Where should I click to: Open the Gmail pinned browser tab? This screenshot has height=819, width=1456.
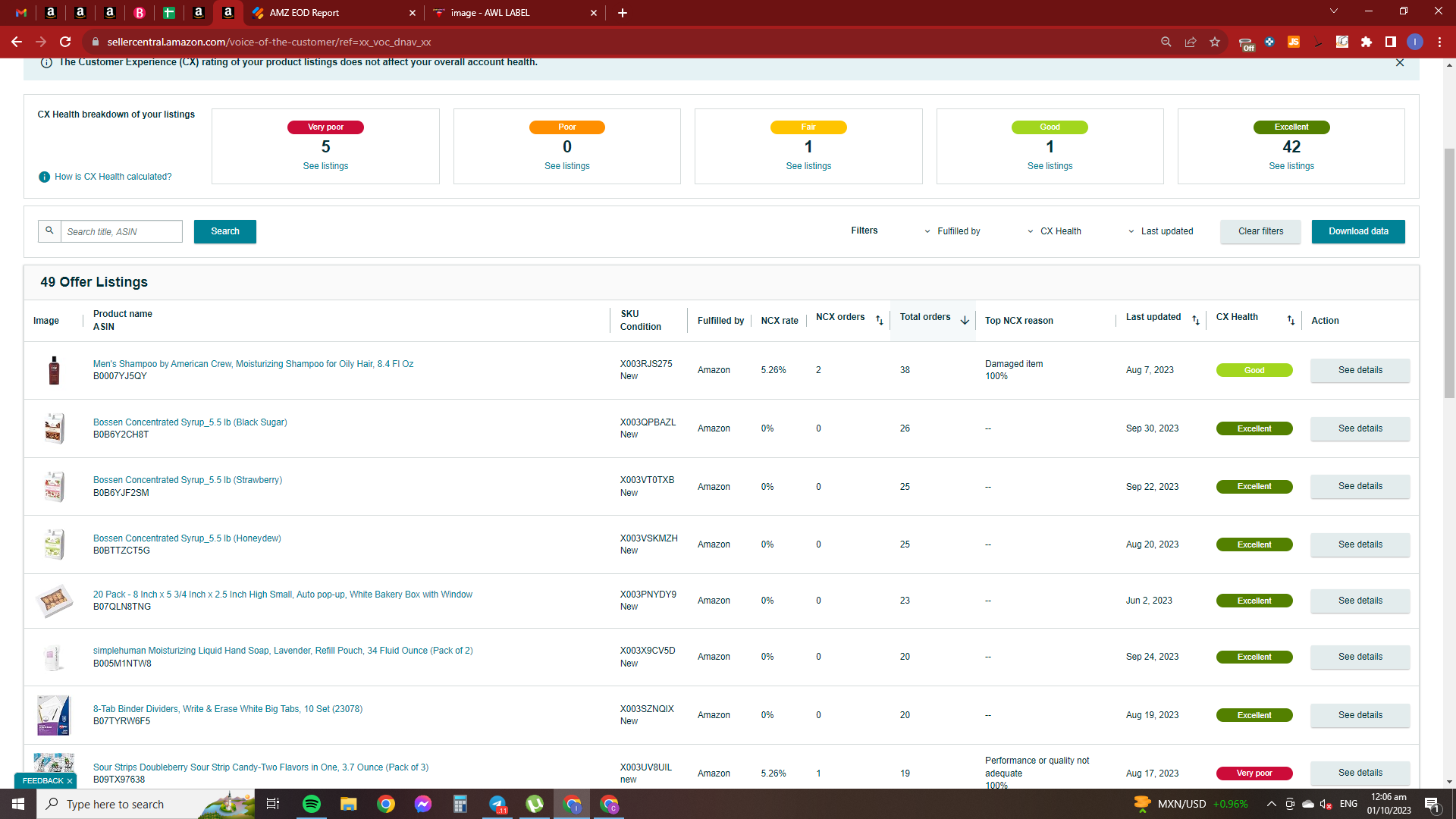(21, 13)
